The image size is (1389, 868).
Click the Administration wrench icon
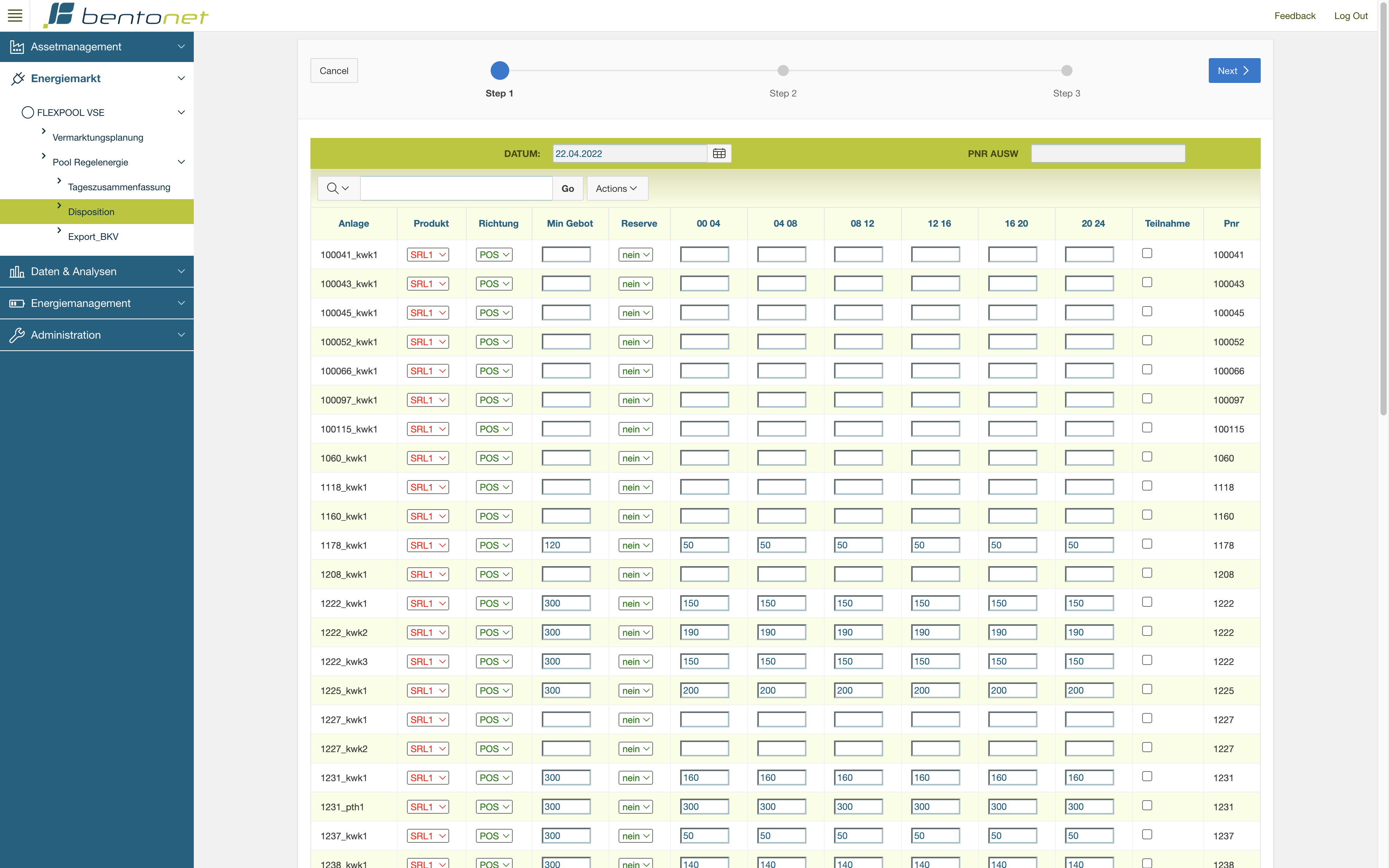coord(17,335)
